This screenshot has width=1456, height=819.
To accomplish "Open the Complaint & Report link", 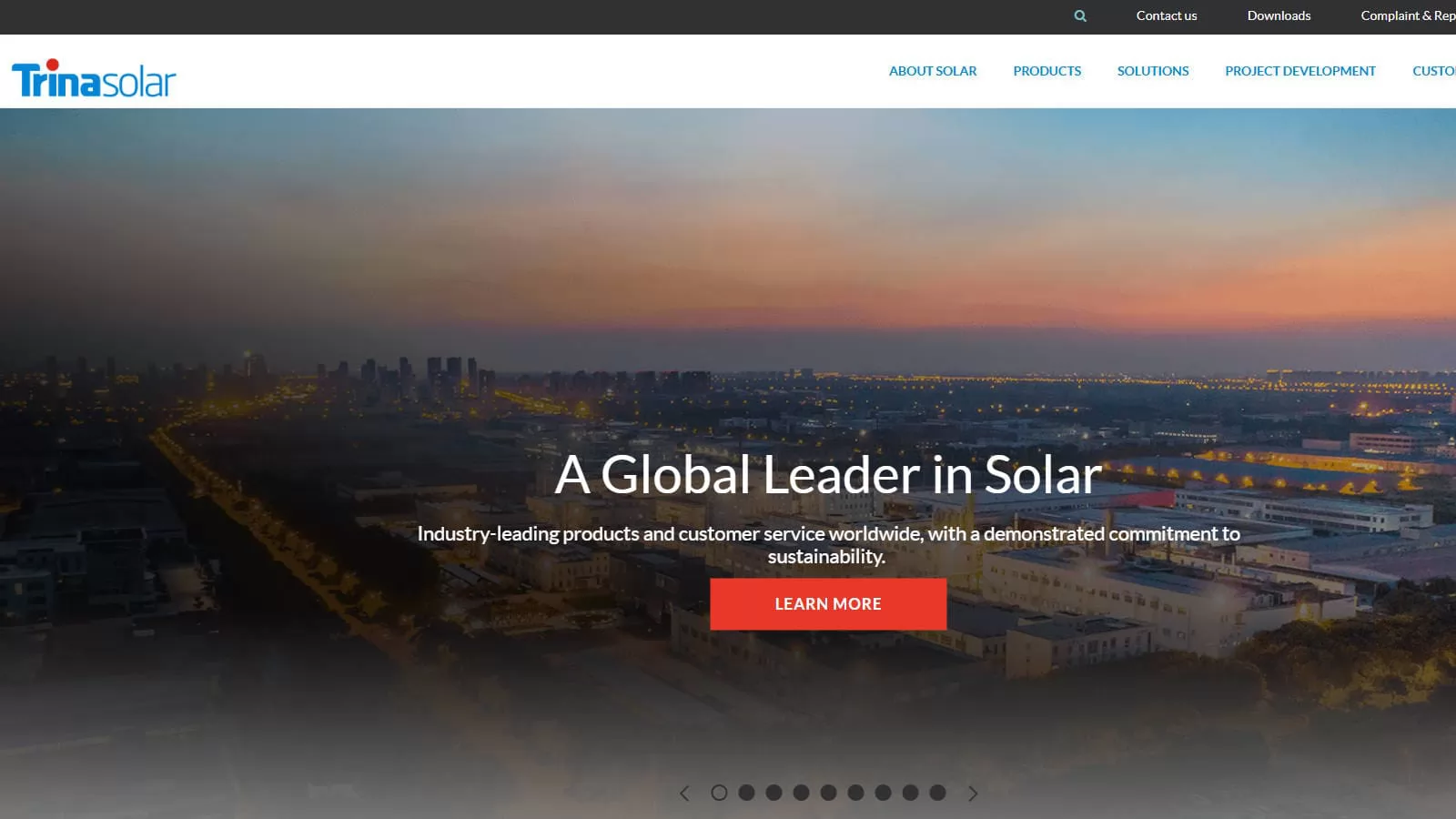I will click(x=1408, y=15).
